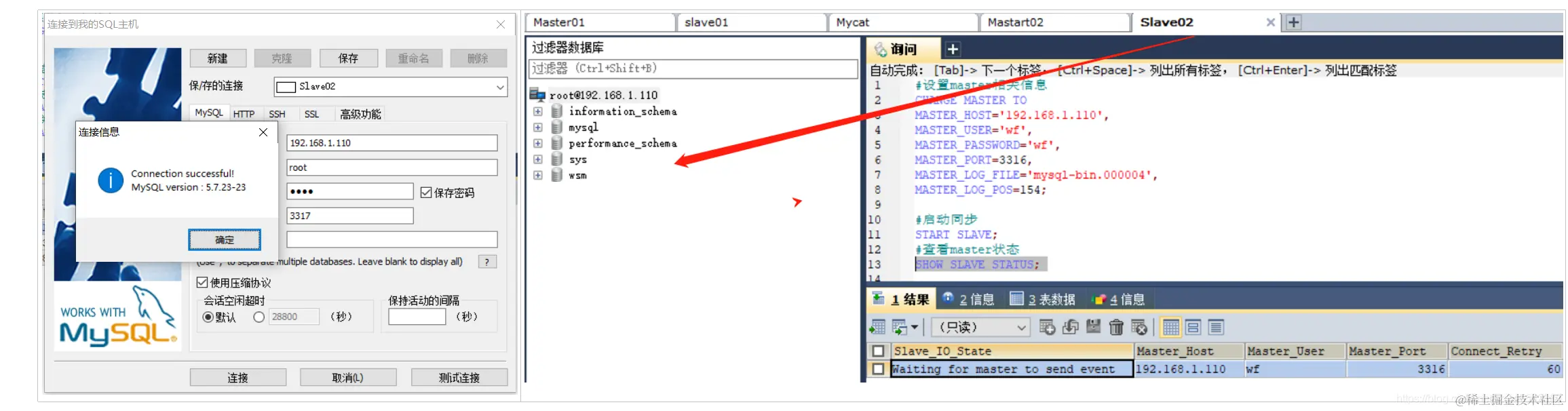
Task: Click the sys database cylinder icon
Action: [x=557, y=159]
